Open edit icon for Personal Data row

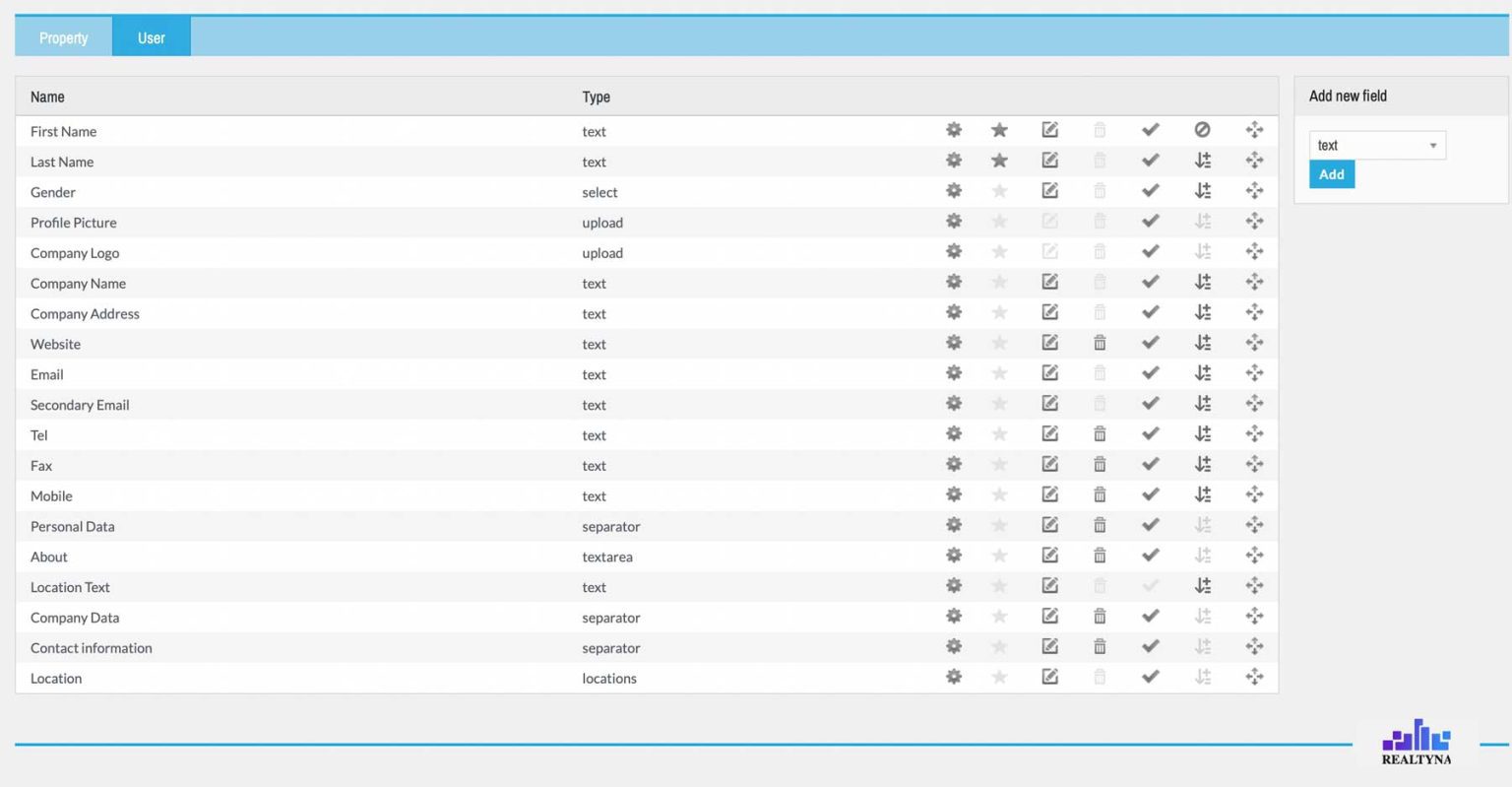[1050, 525]
